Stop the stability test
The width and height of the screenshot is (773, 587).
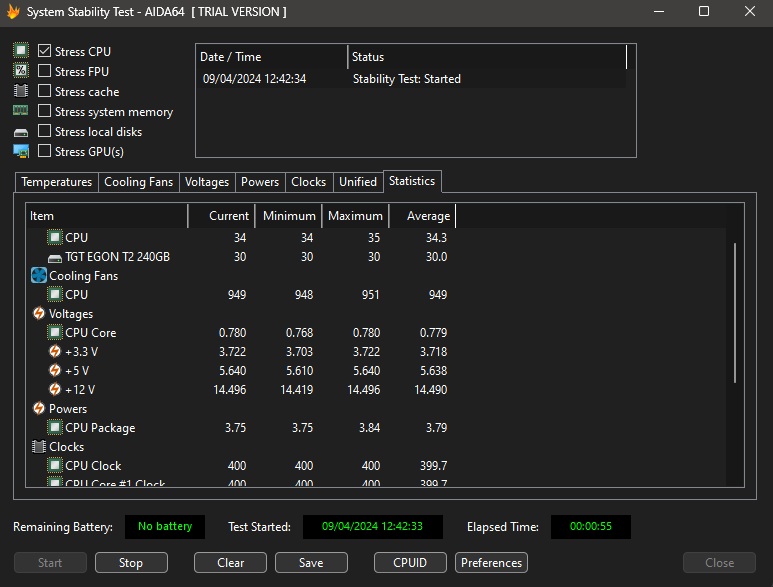131,562
